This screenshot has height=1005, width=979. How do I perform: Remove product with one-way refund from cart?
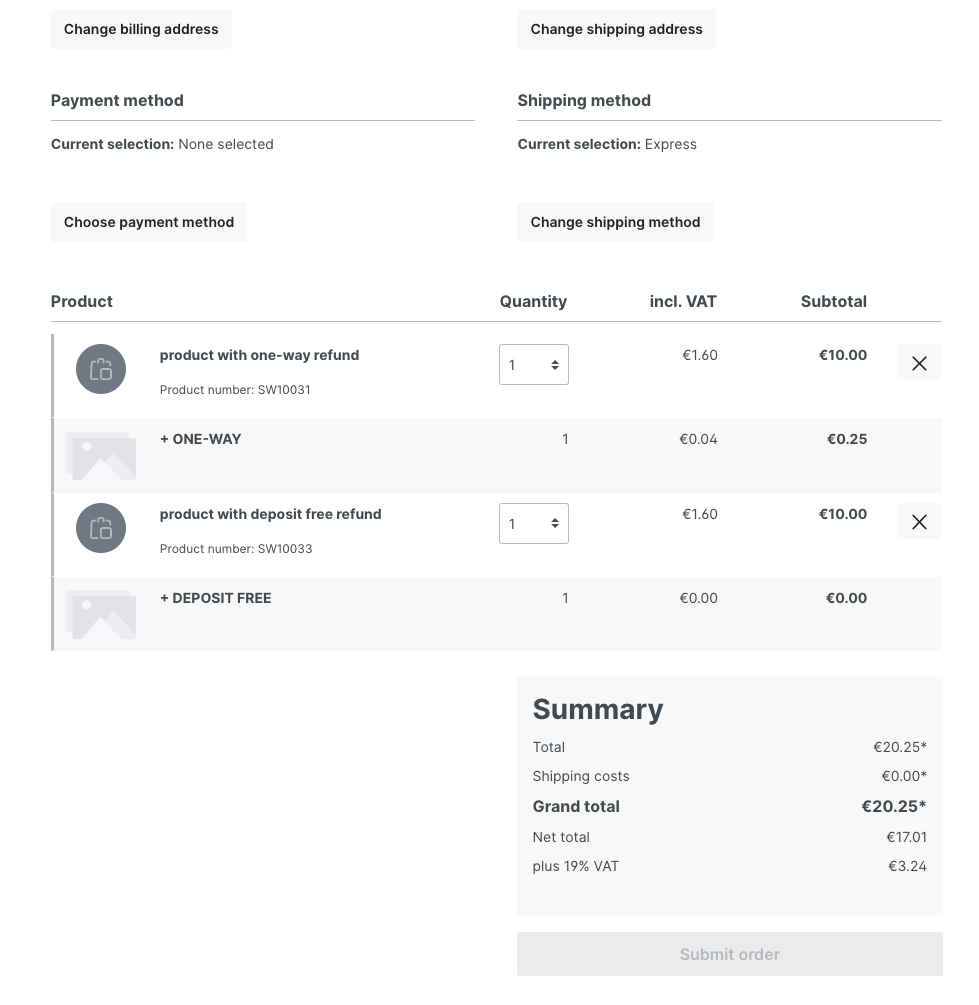point(919,363)
